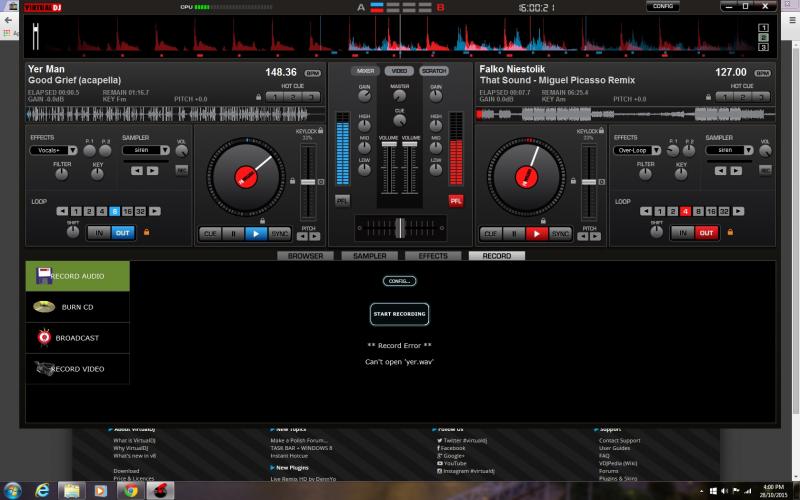Expand the Over-Loop effects dropdown

point(656,151)
